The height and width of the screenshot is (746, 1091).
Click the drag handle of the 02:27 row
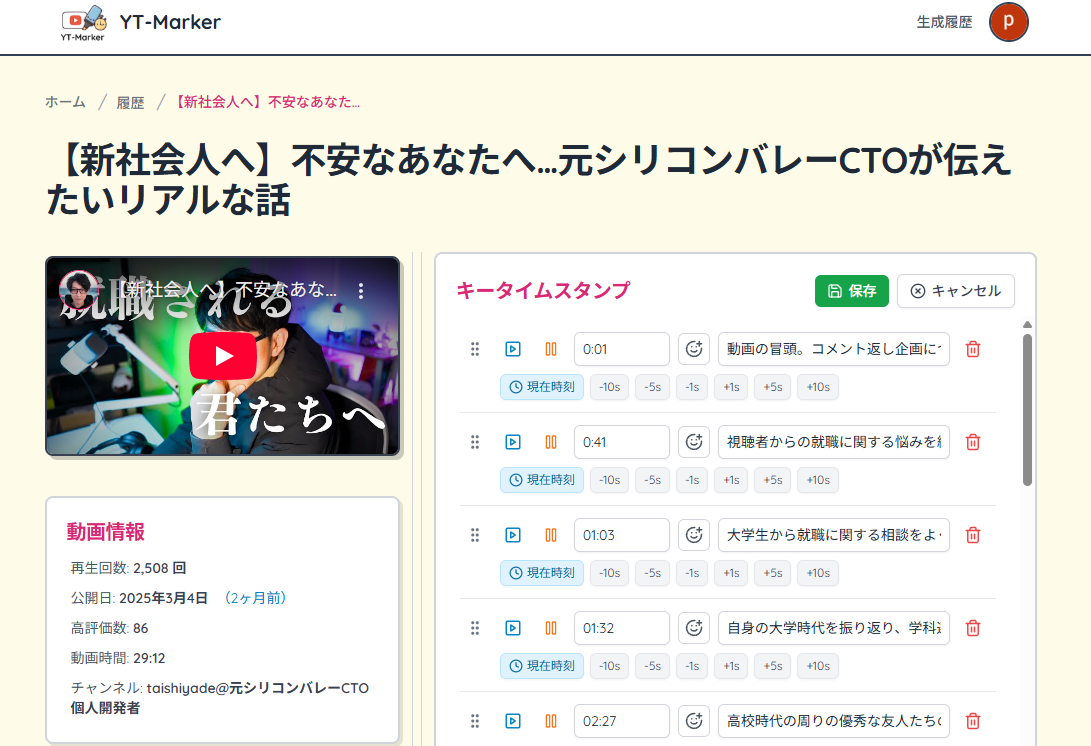click(475, 721)
